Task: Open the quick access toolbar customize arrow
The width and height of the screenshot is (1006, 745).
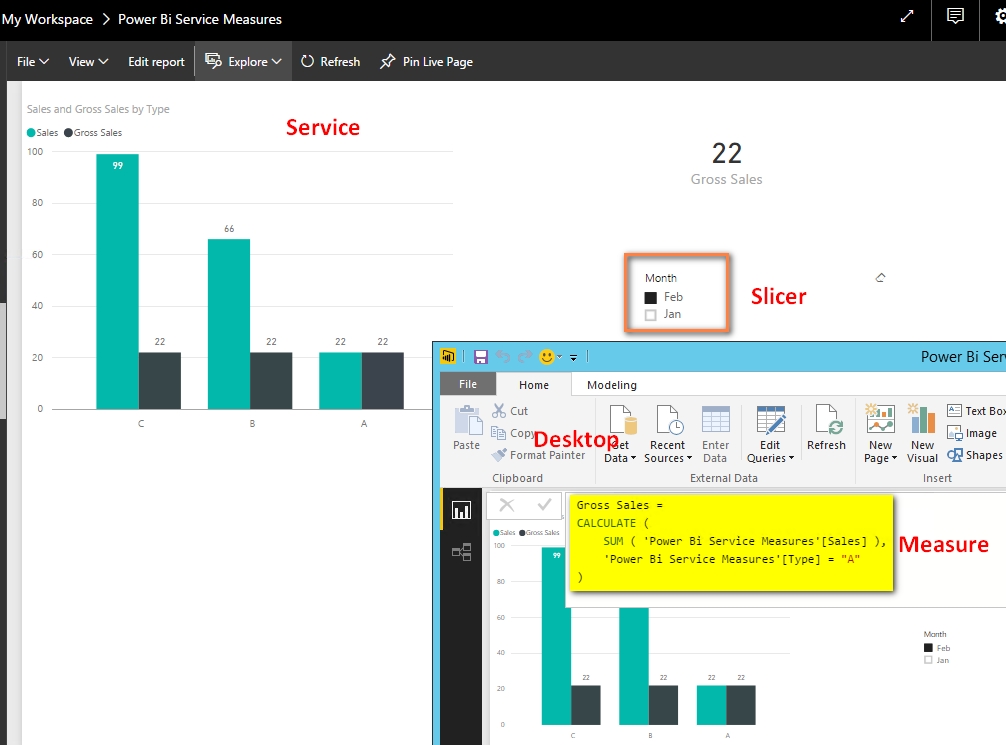Action: click(x=574, y=357)
